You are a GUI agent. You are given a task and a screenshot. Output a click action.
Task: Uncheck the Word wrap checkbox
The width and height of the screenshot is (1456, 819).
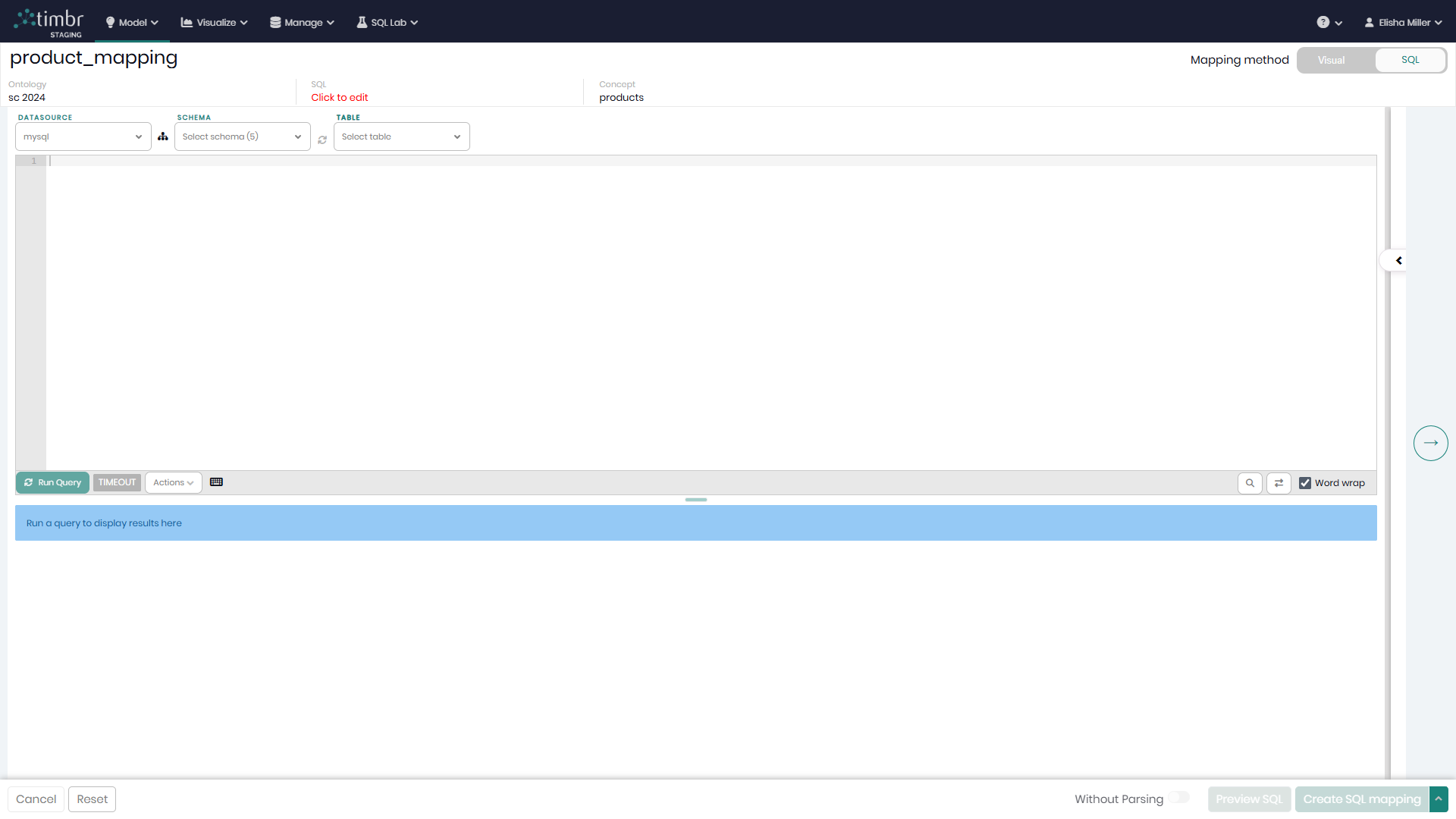1305,483
